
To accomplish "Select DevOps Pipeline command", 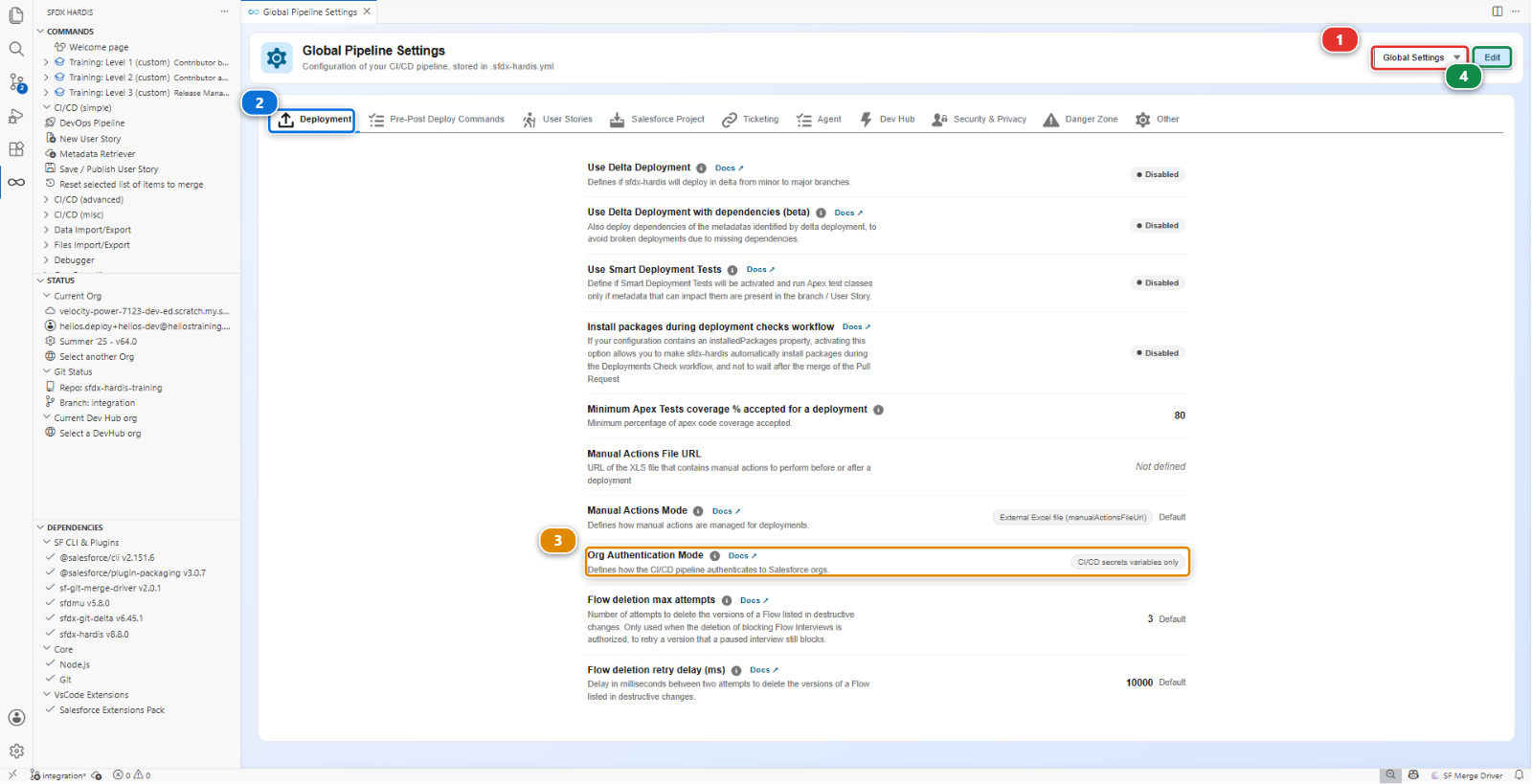I will (92, 123).
